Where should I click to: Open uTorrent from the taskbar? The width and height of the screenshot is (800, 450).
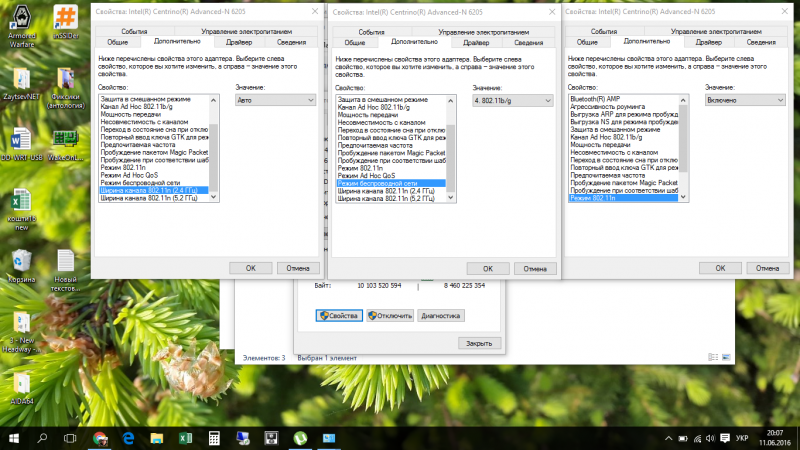tap(300, 437)
